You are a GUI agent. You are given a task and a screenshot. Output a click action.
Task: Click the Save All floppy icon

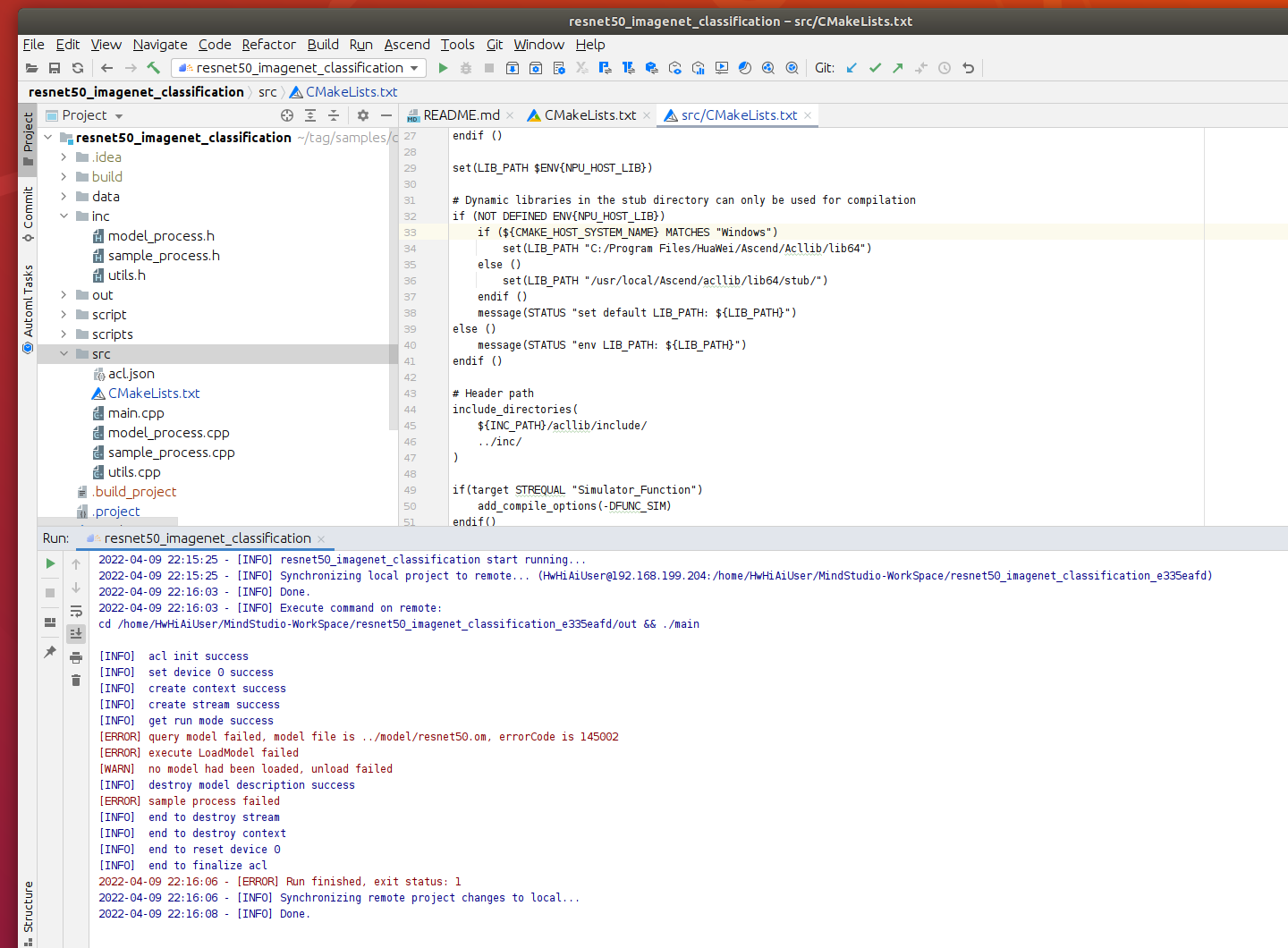tap(55, 68)
